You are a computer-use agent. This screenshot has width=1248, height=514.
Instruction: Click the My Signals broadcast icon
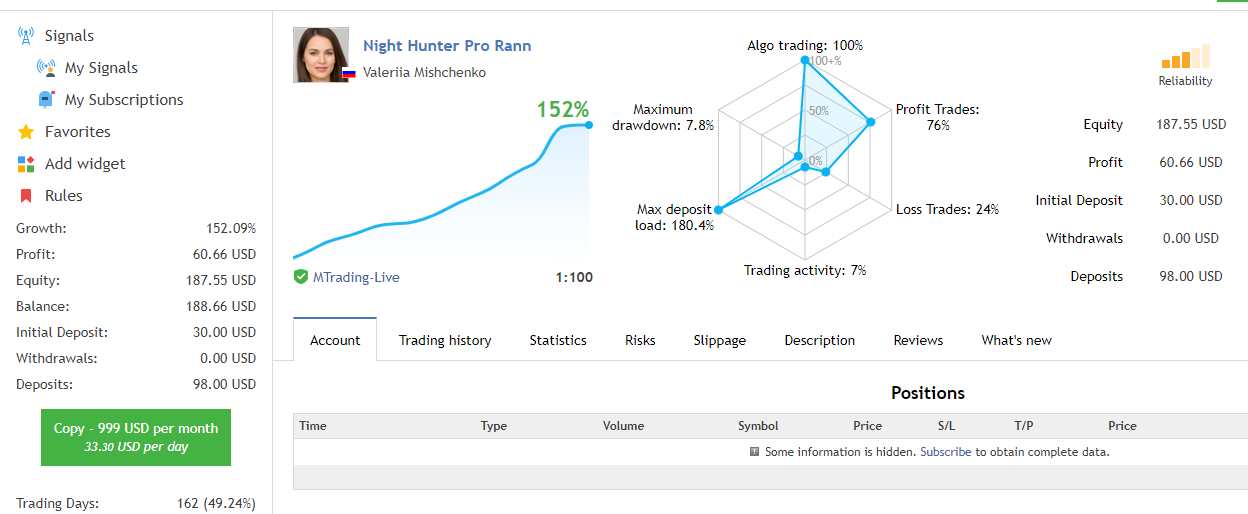point(46,68)
